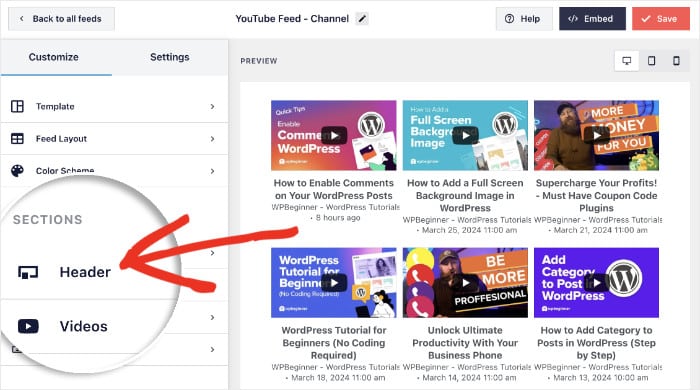700x390 pixels.
Task: Open the Videos section label
Action: click(83, 326)
